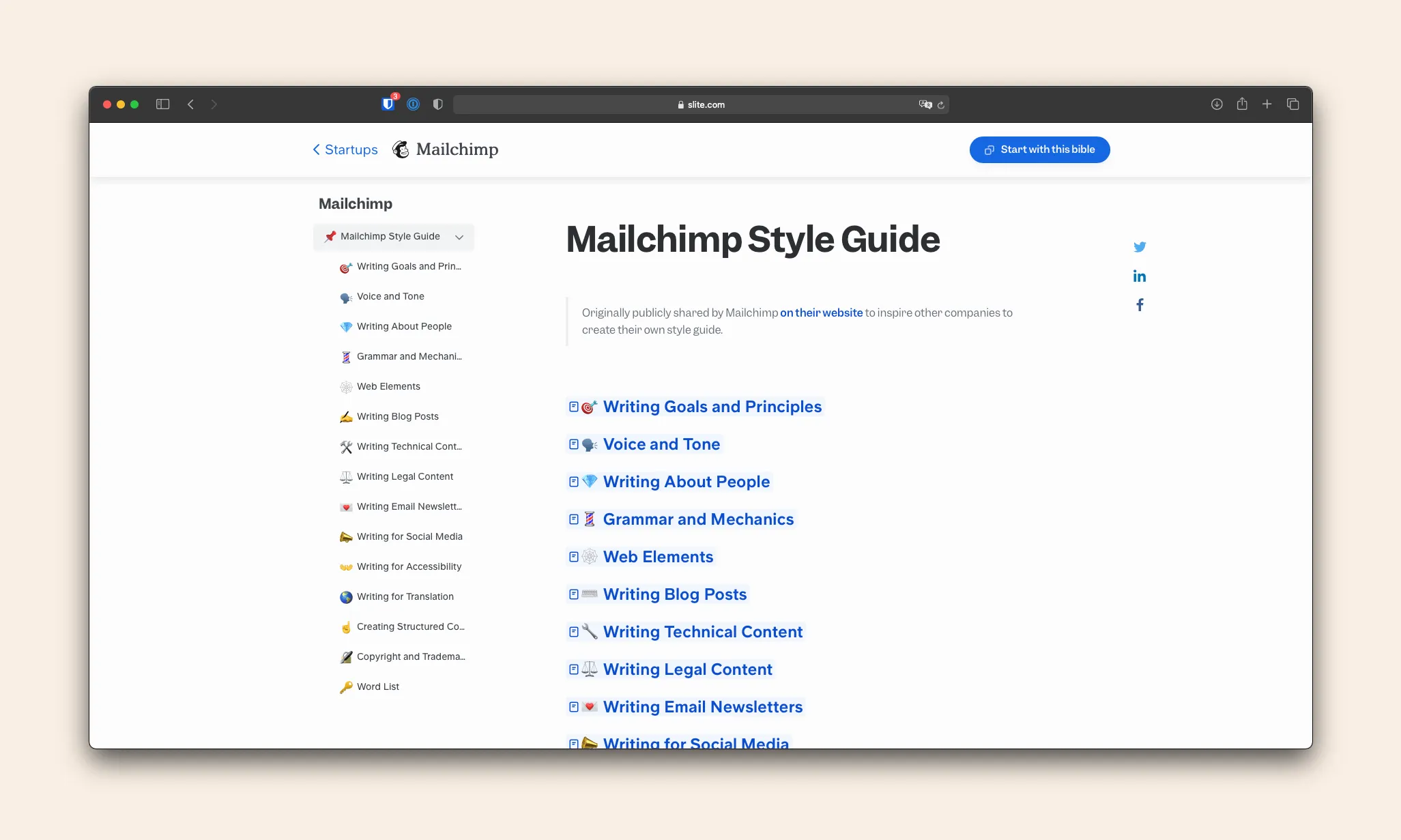
Task: Click Start with this bible button
Action: (x=1039, y=149)
